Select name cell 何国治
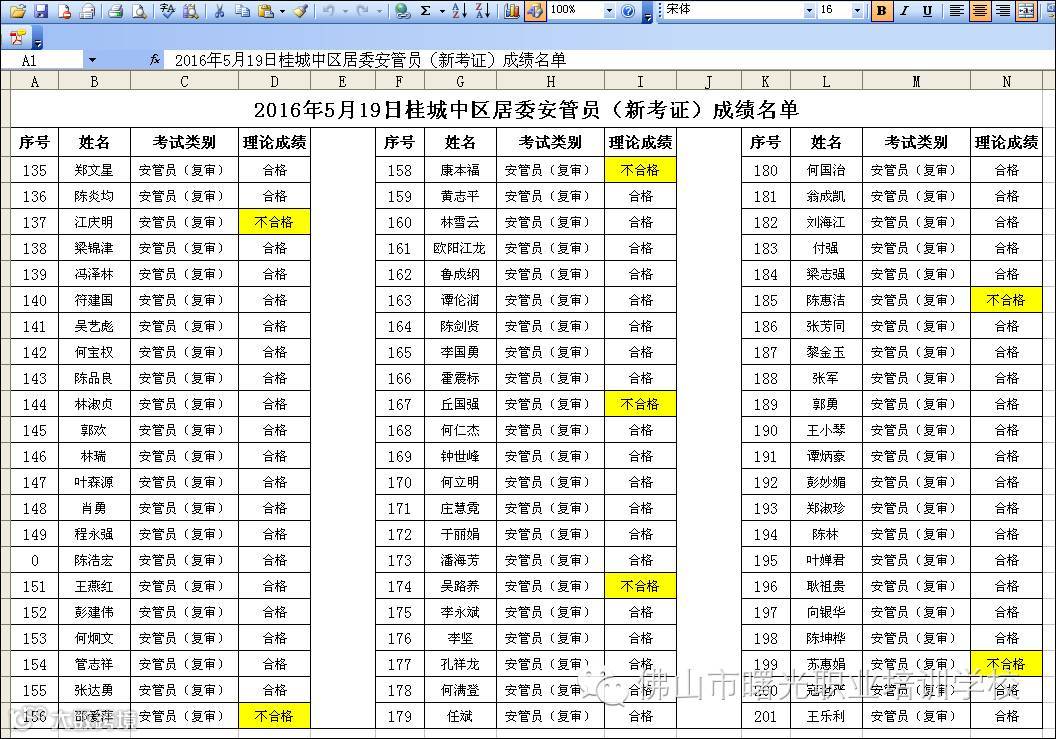 (826, 170)
